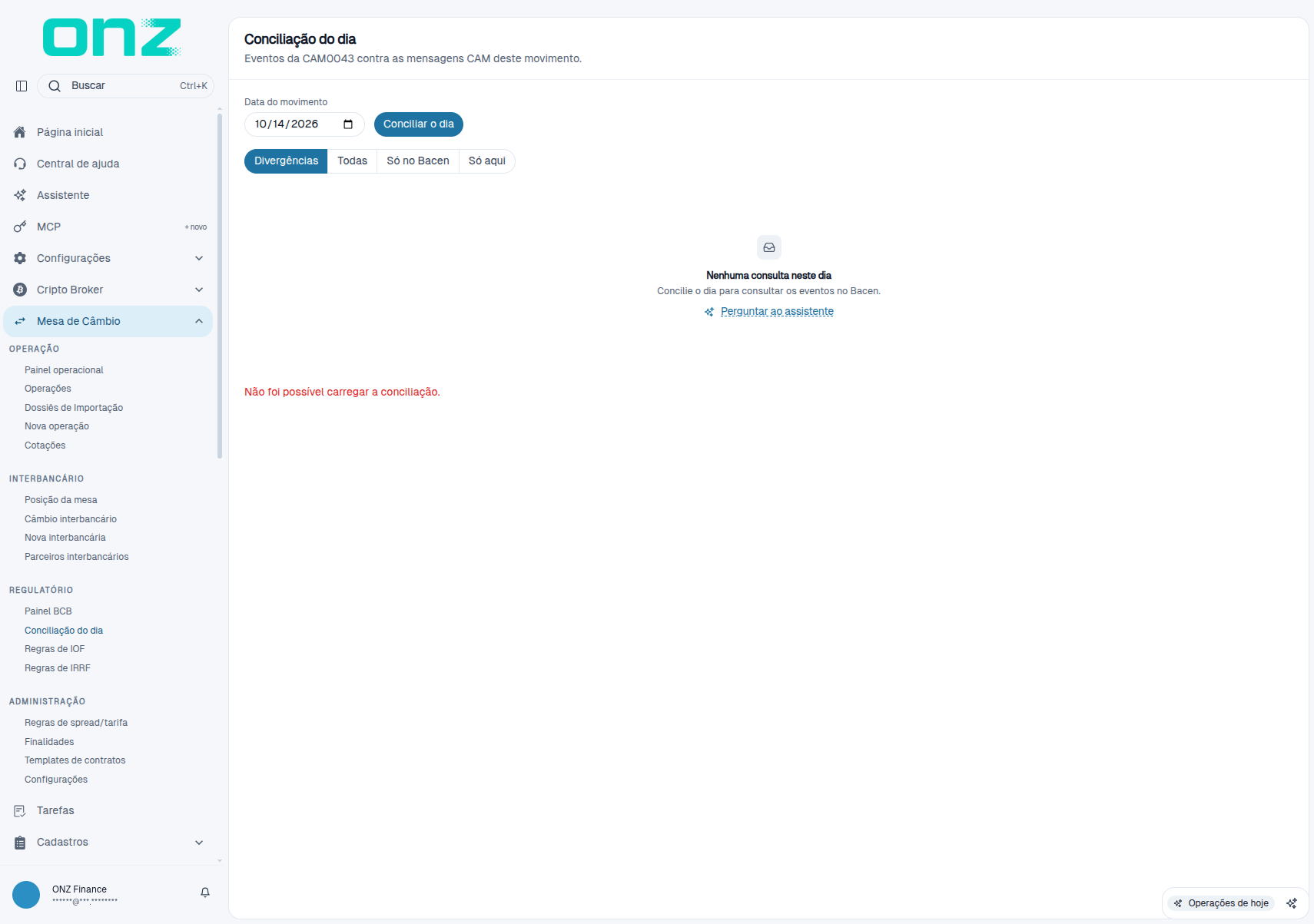The image size is (1314, 924).
Task: Click the Operações de hoje button
Action: tap(1220, 903)
